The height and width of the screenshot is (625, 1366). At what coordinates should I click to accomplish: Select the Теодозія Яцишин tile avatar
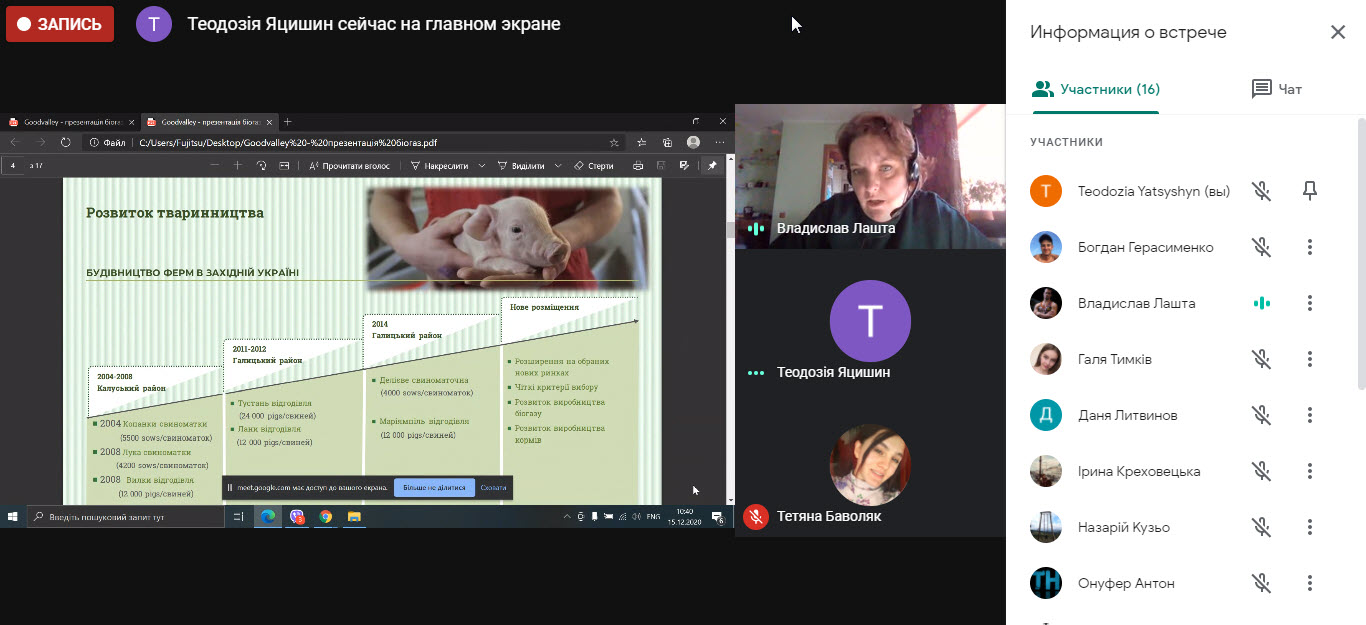[x=870, y=321]
